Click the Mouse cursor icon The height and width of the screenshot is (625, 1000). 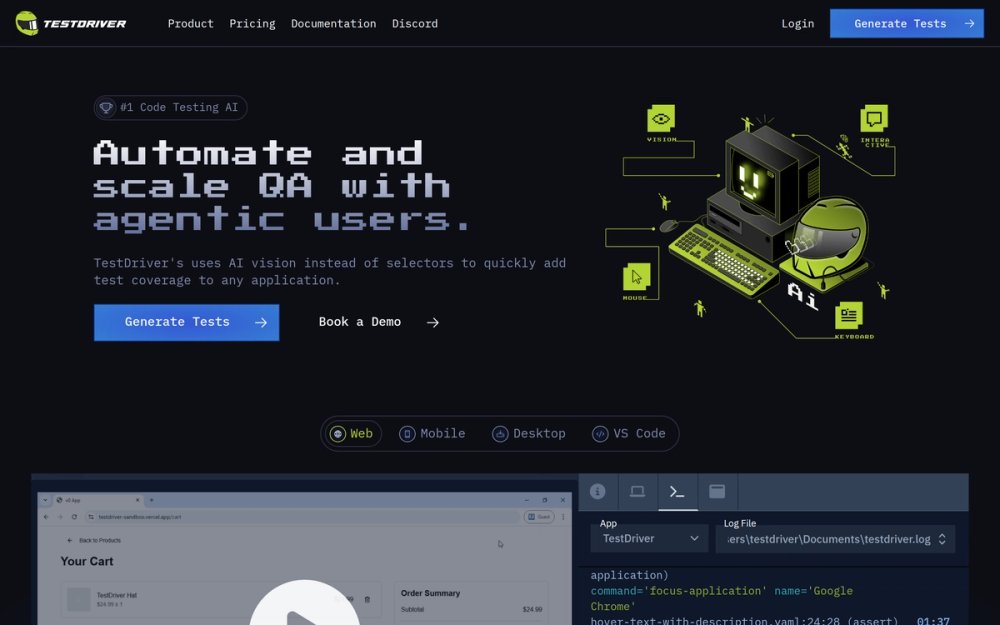click(x=636, y=277)
